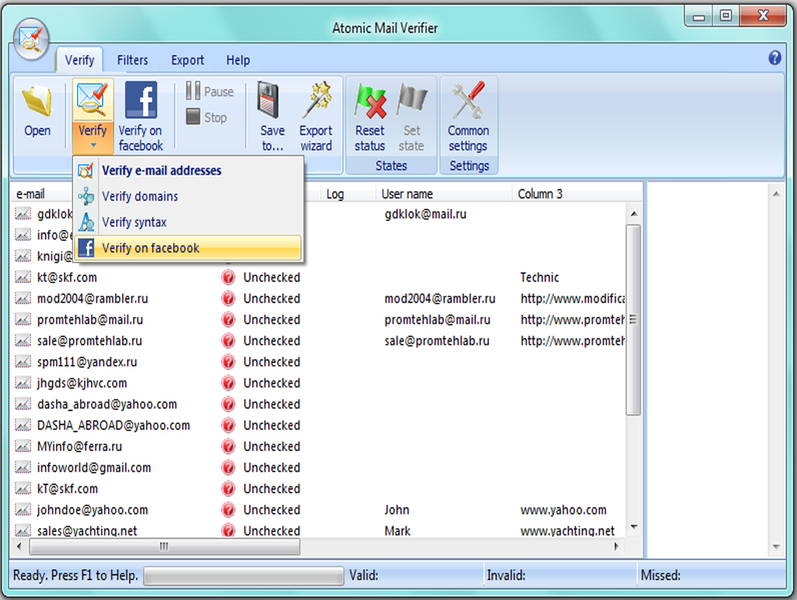Click the horizontal scrollbar thumb

pos(164,547)
